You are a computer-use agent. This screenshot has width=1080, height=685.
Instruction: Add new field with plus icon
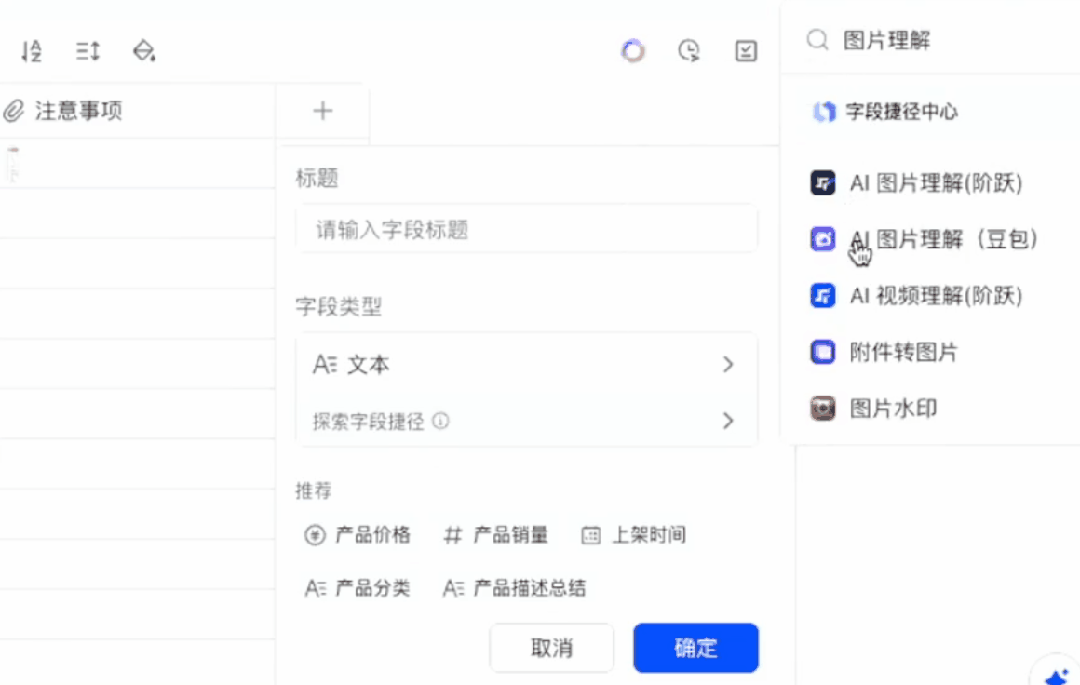point(322,111)
